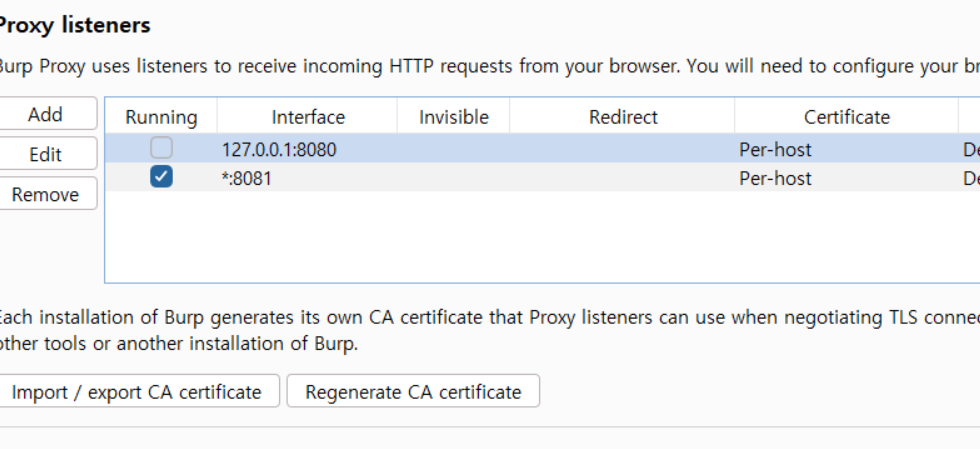This screenshot has height=449, width=980.
Task: Disable Running checkbox for *:8081
Action: 161,177
